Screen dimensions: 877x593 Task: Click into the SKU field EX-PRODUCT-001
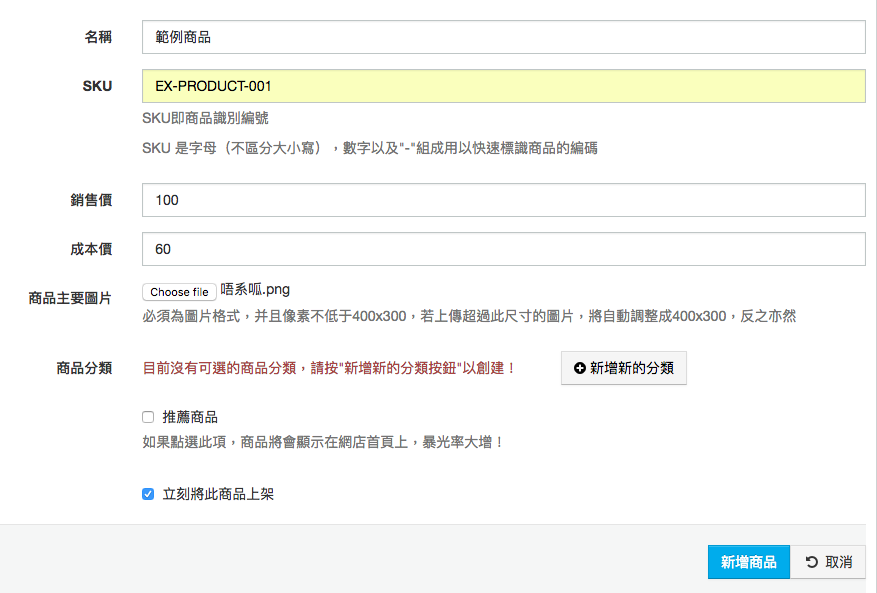coord(503,86)
